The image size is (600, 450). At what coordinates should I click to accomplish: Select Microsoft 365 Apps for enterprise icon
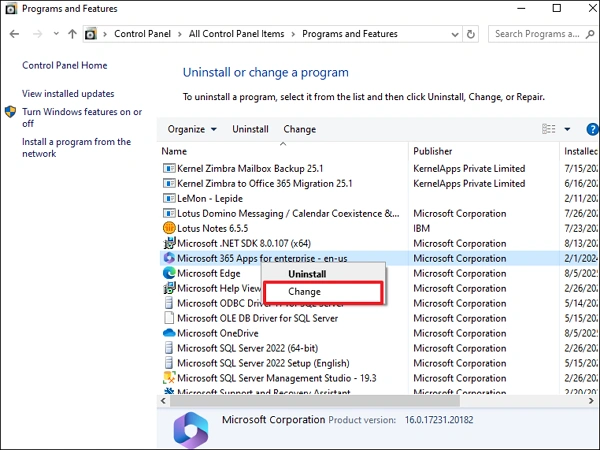tap(169, 258)
